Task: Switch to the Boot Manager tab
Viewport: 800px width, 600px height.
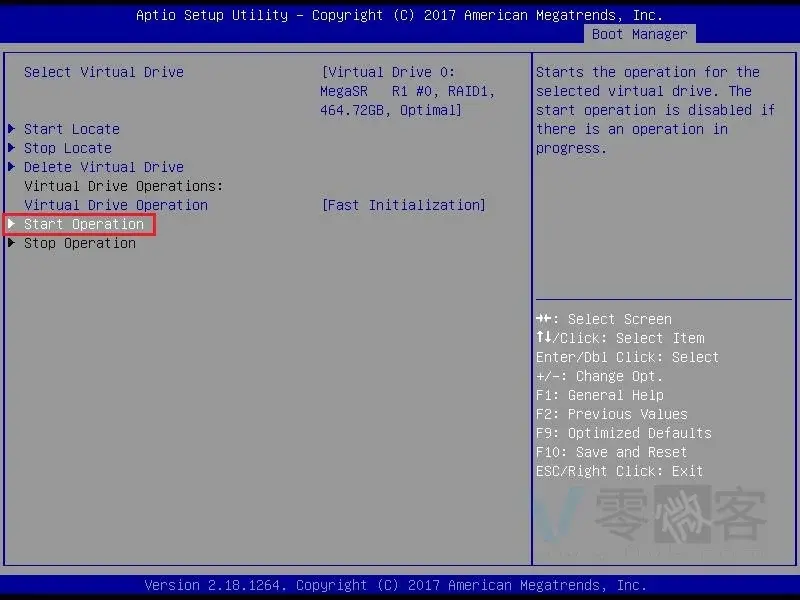Action: 639,34
